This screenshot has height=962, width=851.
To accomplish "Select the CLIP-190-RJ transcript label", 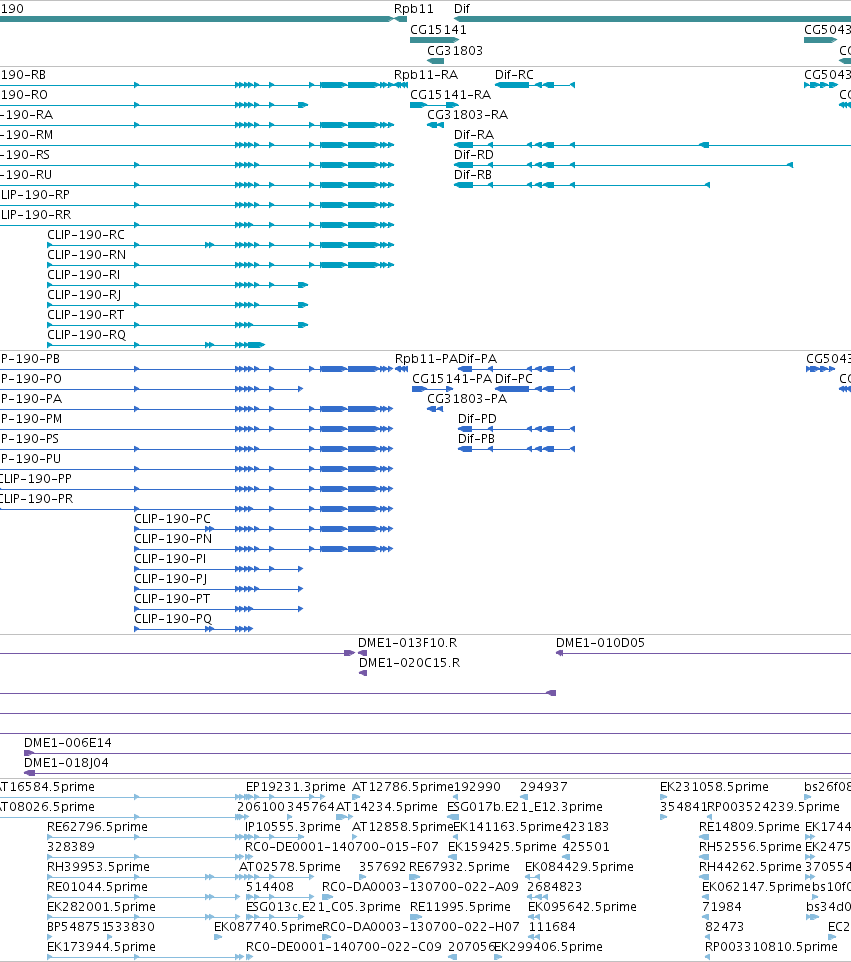I will click(84, 294).
